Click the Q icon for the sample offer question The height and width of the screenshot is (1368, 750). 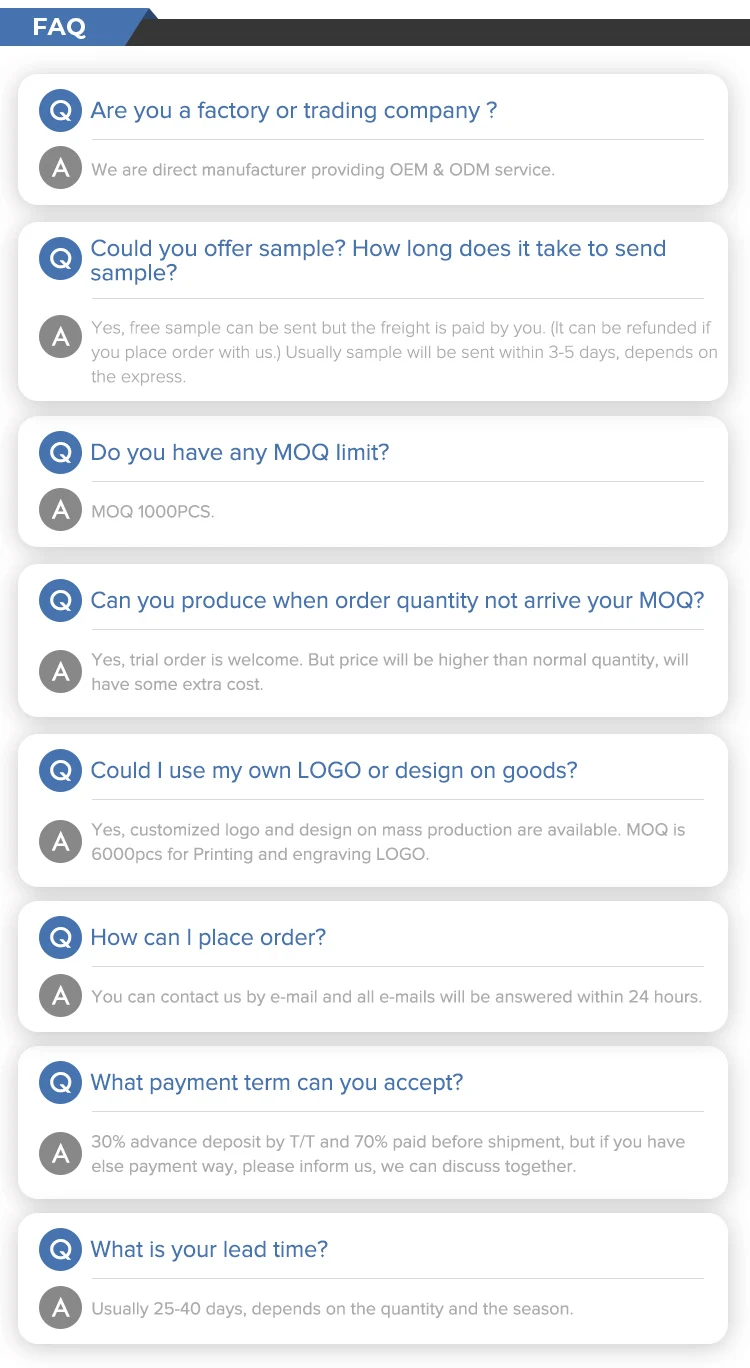(x=60, y=260)
